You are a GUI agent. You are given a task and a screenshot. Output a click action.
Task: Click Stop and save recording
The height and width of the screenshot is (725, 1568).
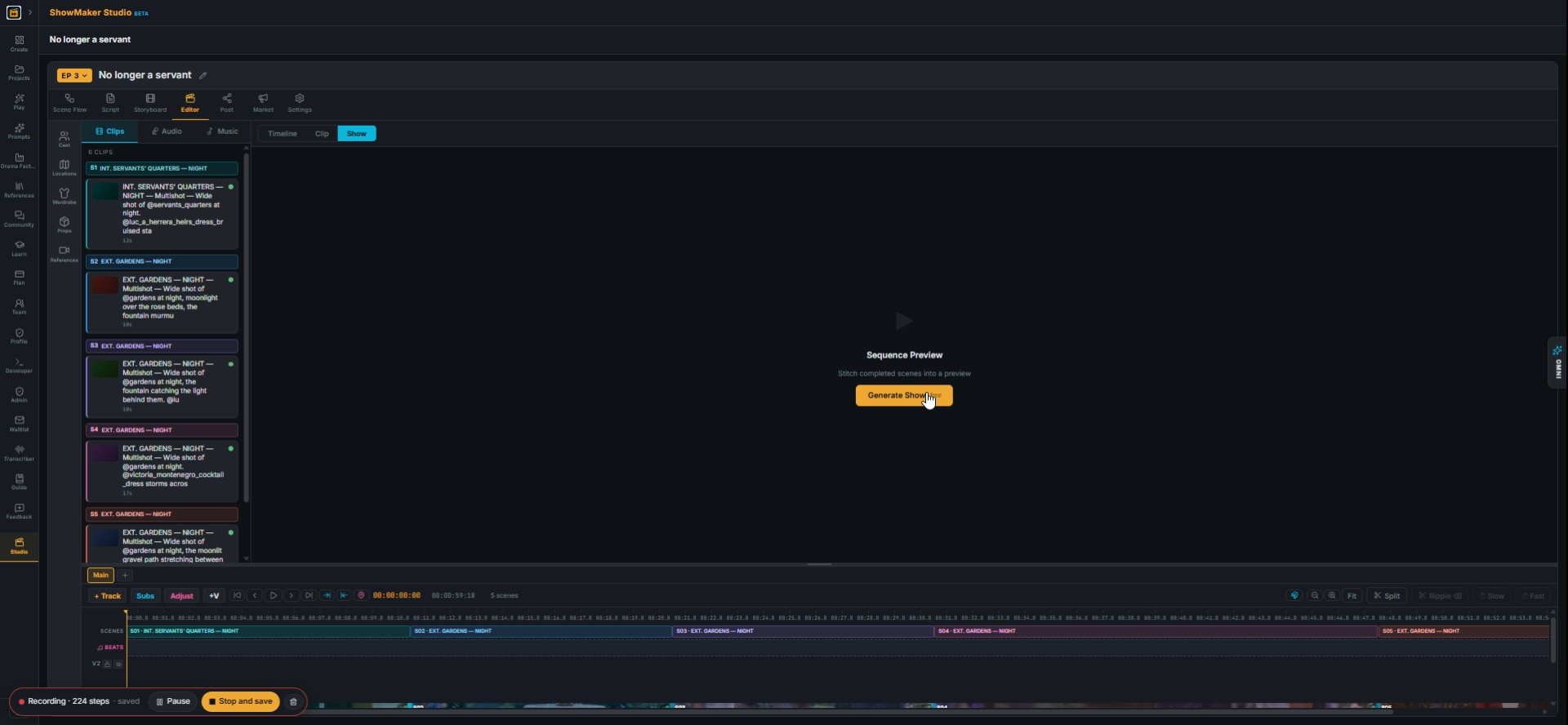tap(241, 701)
